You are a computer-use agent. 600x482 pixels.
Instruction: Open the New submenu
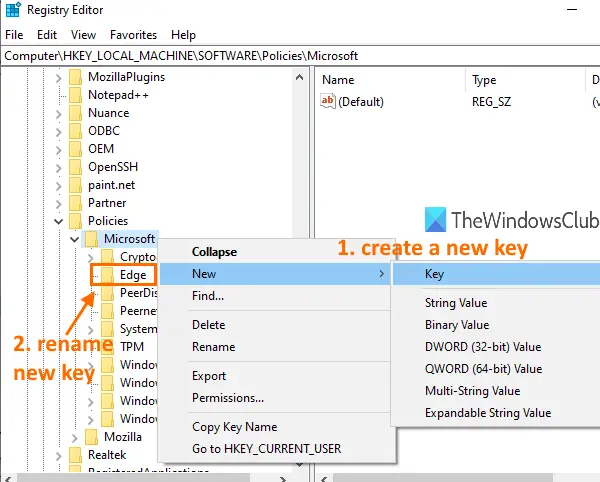(276, 274)
